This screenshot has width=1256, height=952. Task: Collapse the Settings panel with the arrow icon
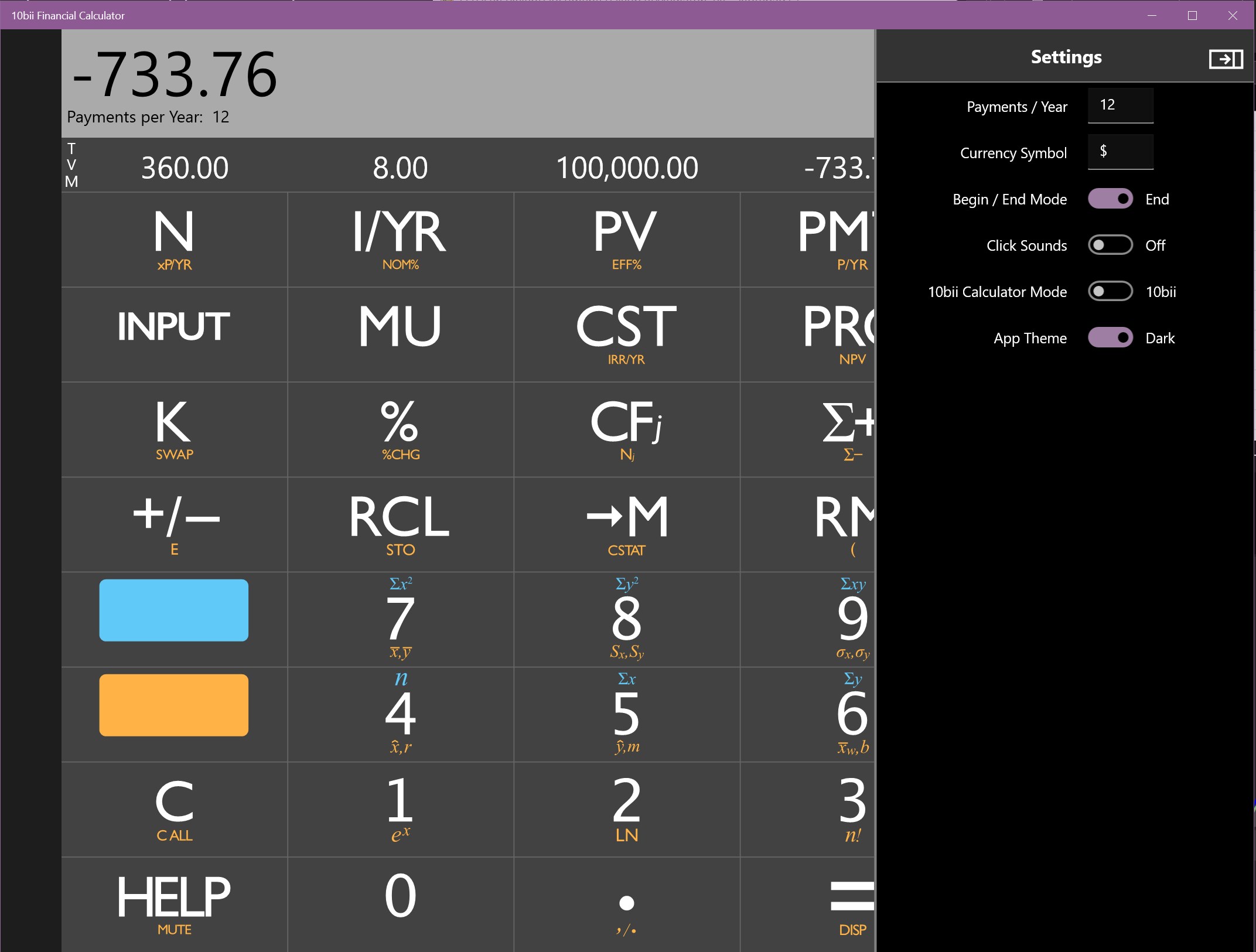(1227, 59)
